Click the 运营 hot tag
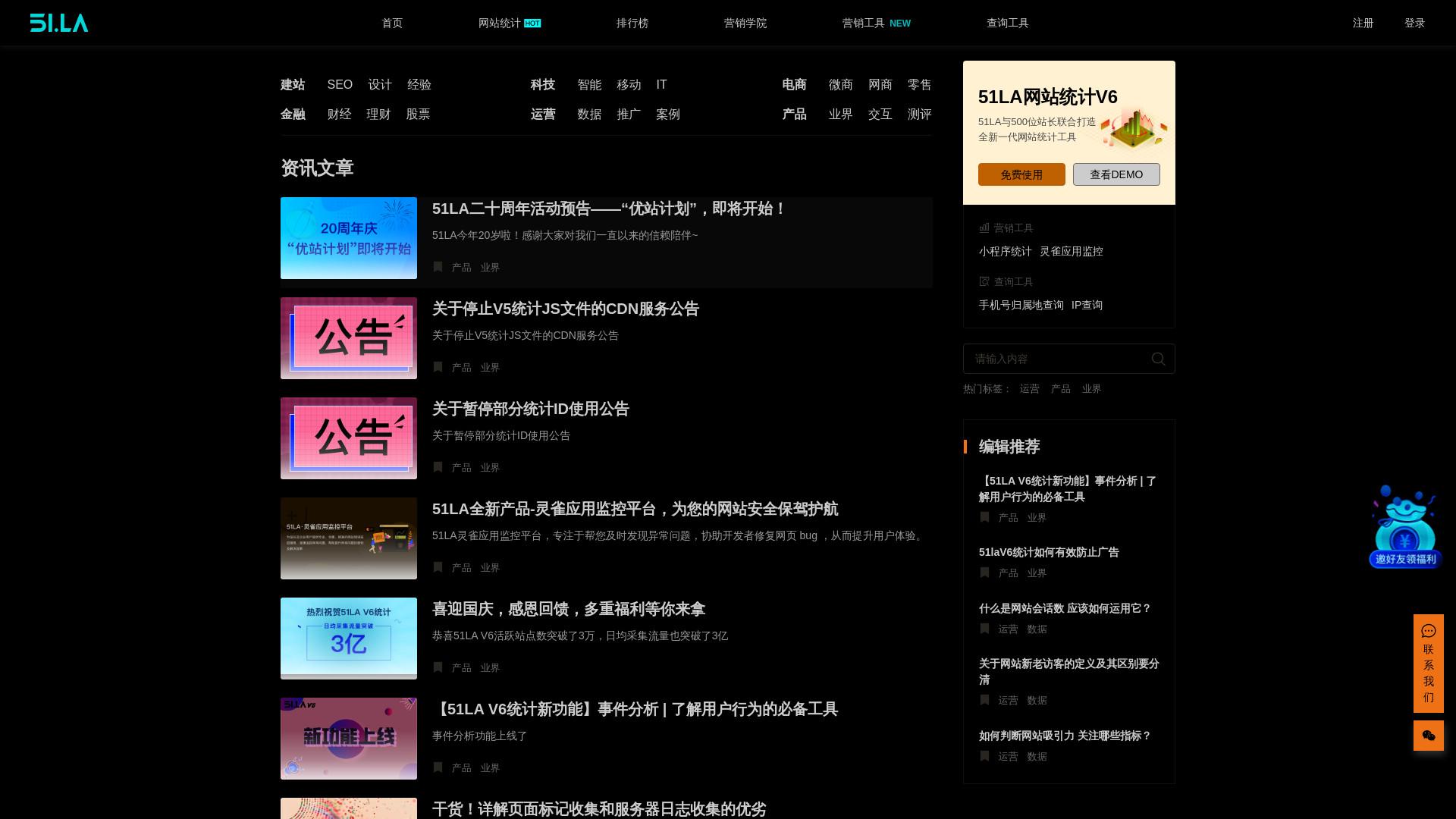 click(1030, 388)
